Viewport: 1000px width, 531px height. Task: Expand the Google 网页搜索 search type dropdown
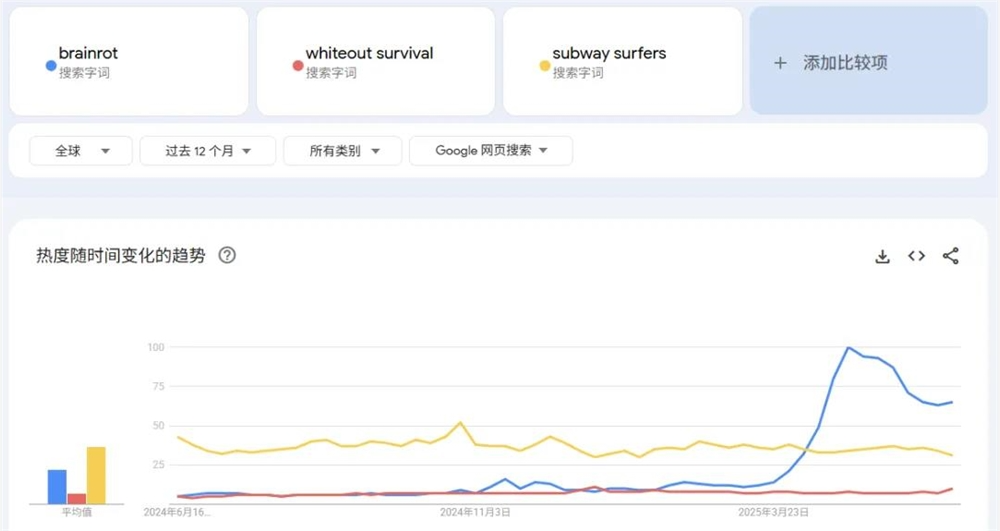point(491,151)
